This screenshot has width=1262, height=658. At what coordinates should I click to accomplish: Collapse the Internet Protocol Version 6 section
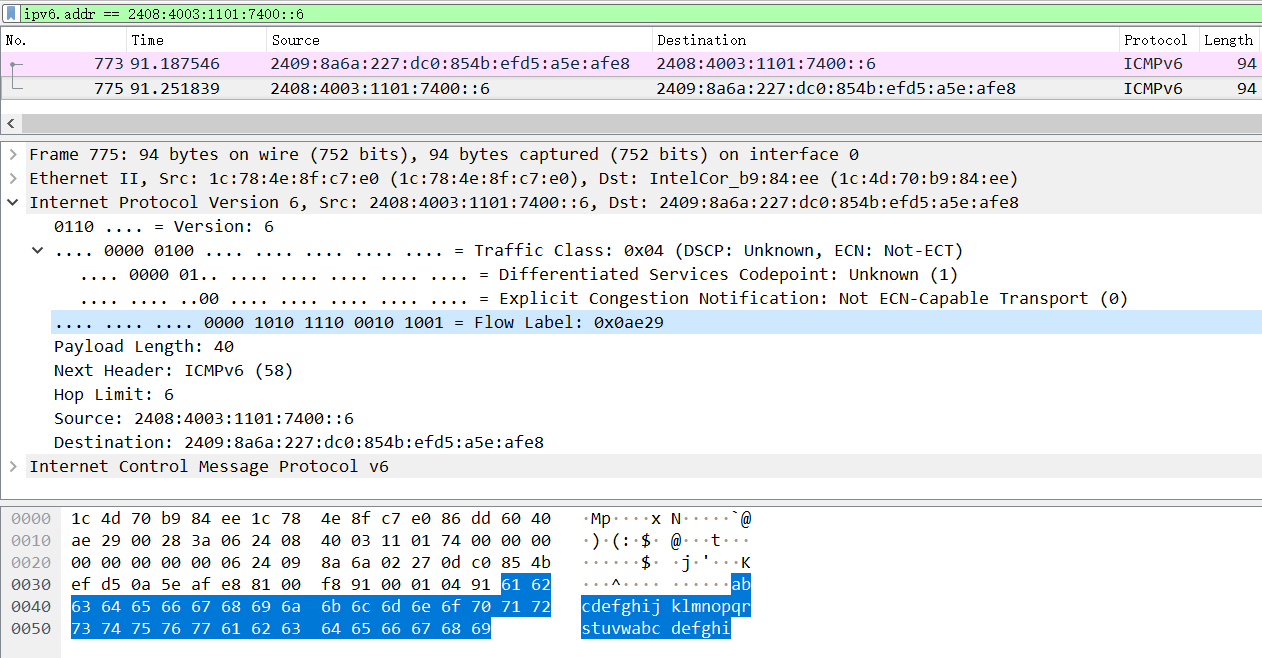pyautogui.click(x=12, y=203)
